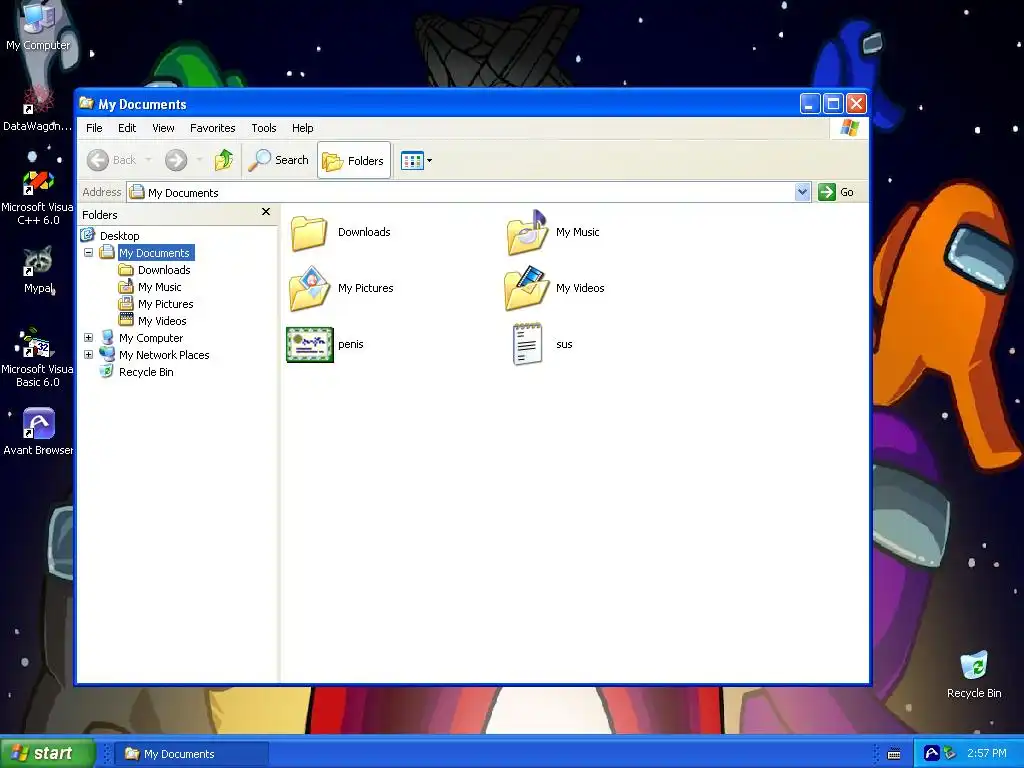This screenshot has height=768, width=1024.
Task: Click the keyboard icon on the taskbar
Action: coord(894,754)
